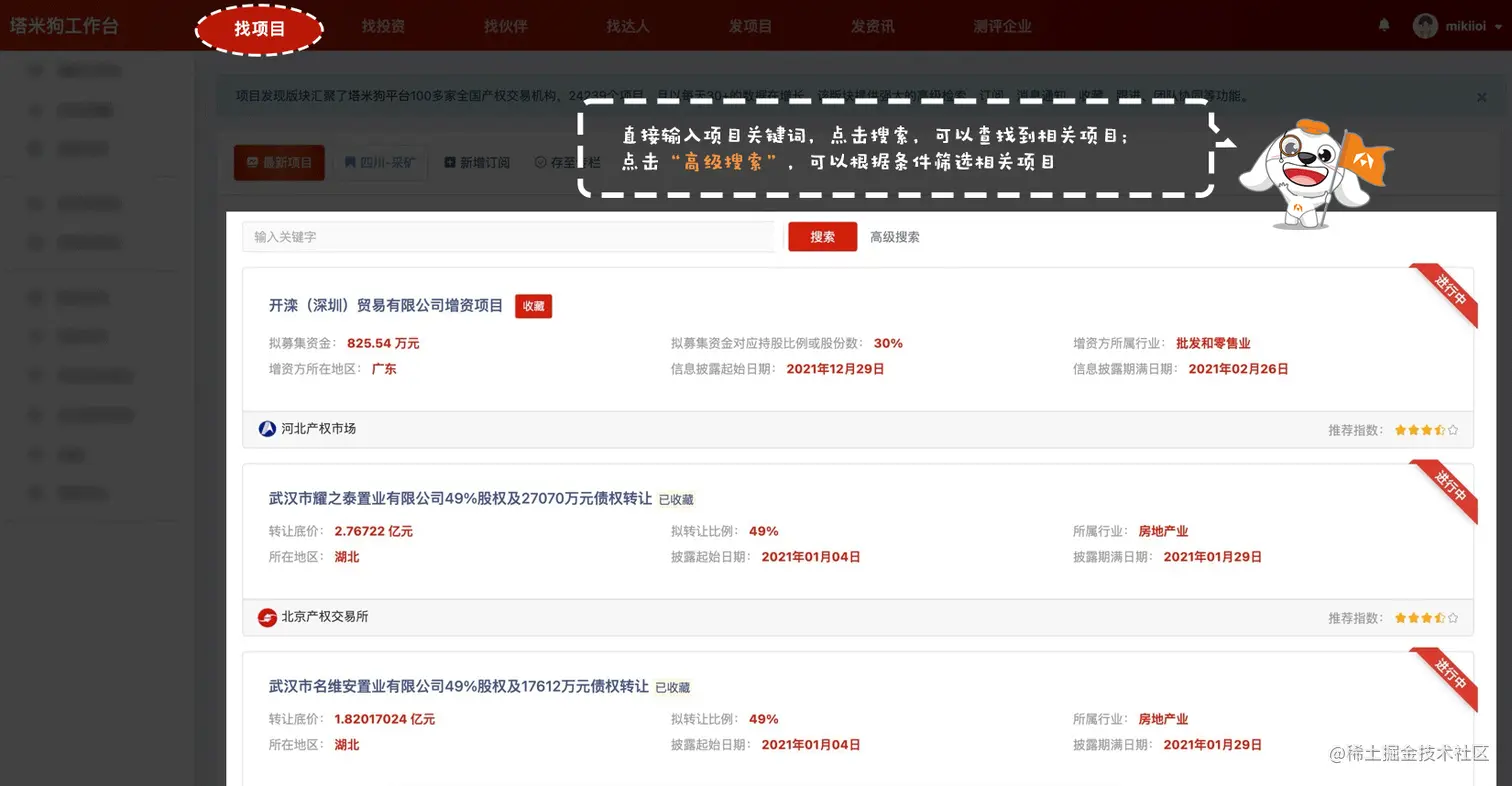Open the 找伙伴 navigation tab
Image resolution: width=1512 pixels, height=786 pixels.
click(505, 27)
